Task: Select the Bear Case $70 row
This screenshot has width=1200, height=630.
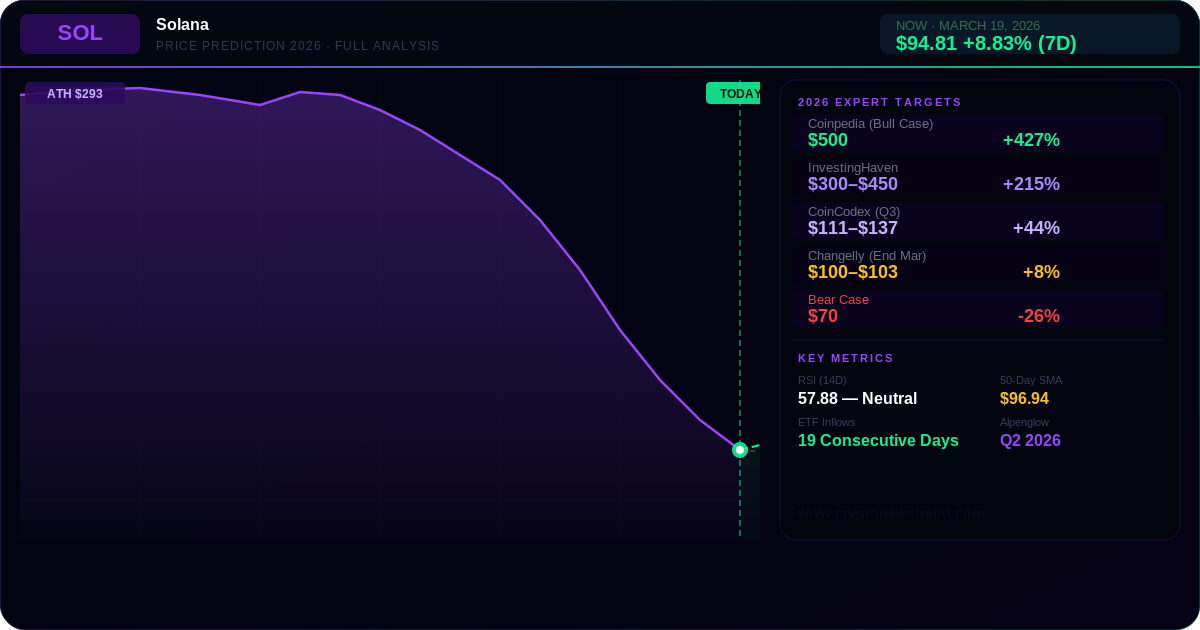Action: pyautogui.click(x=978, y=308)
